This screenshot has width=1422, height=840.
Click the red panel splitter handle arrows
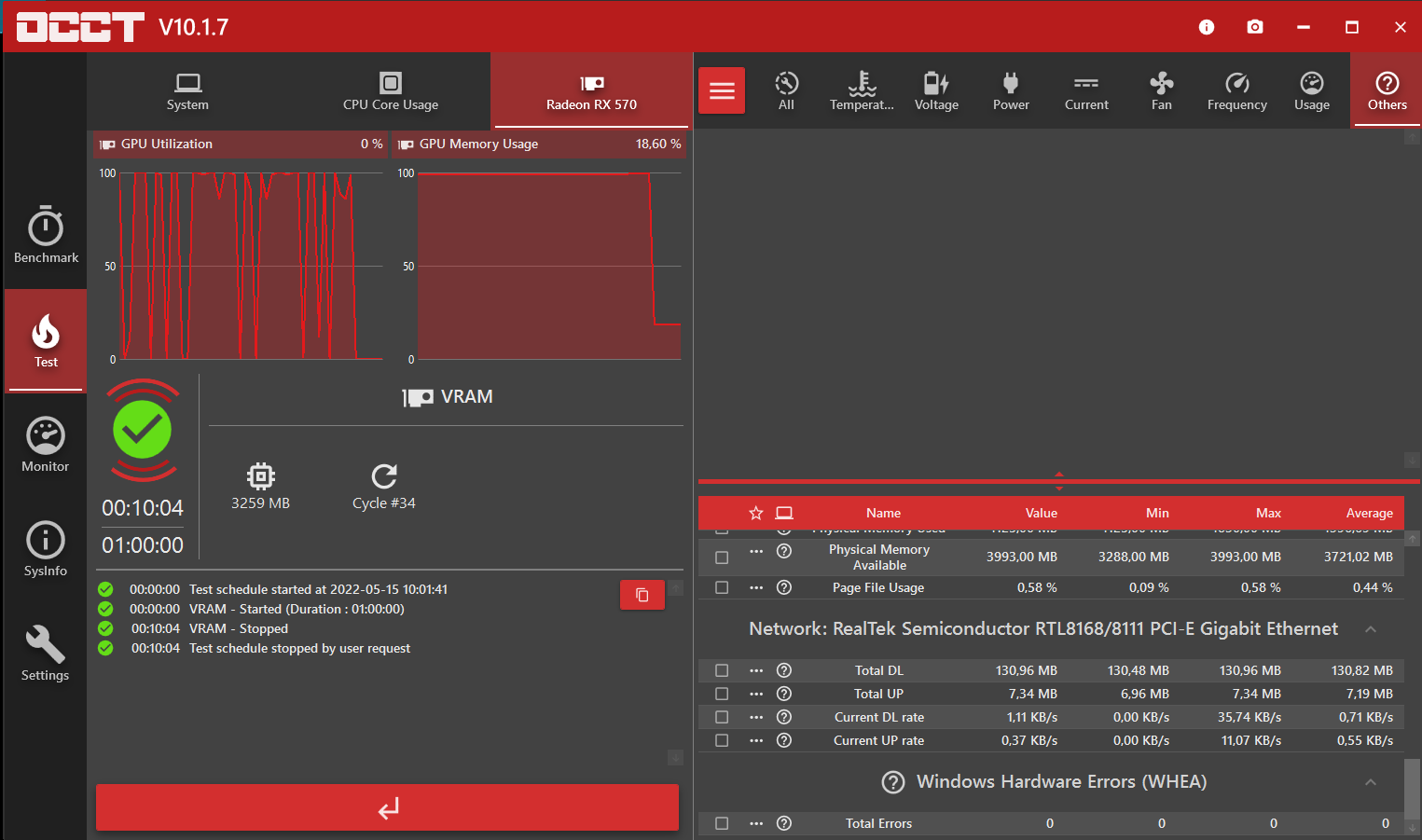point(1058,481)
